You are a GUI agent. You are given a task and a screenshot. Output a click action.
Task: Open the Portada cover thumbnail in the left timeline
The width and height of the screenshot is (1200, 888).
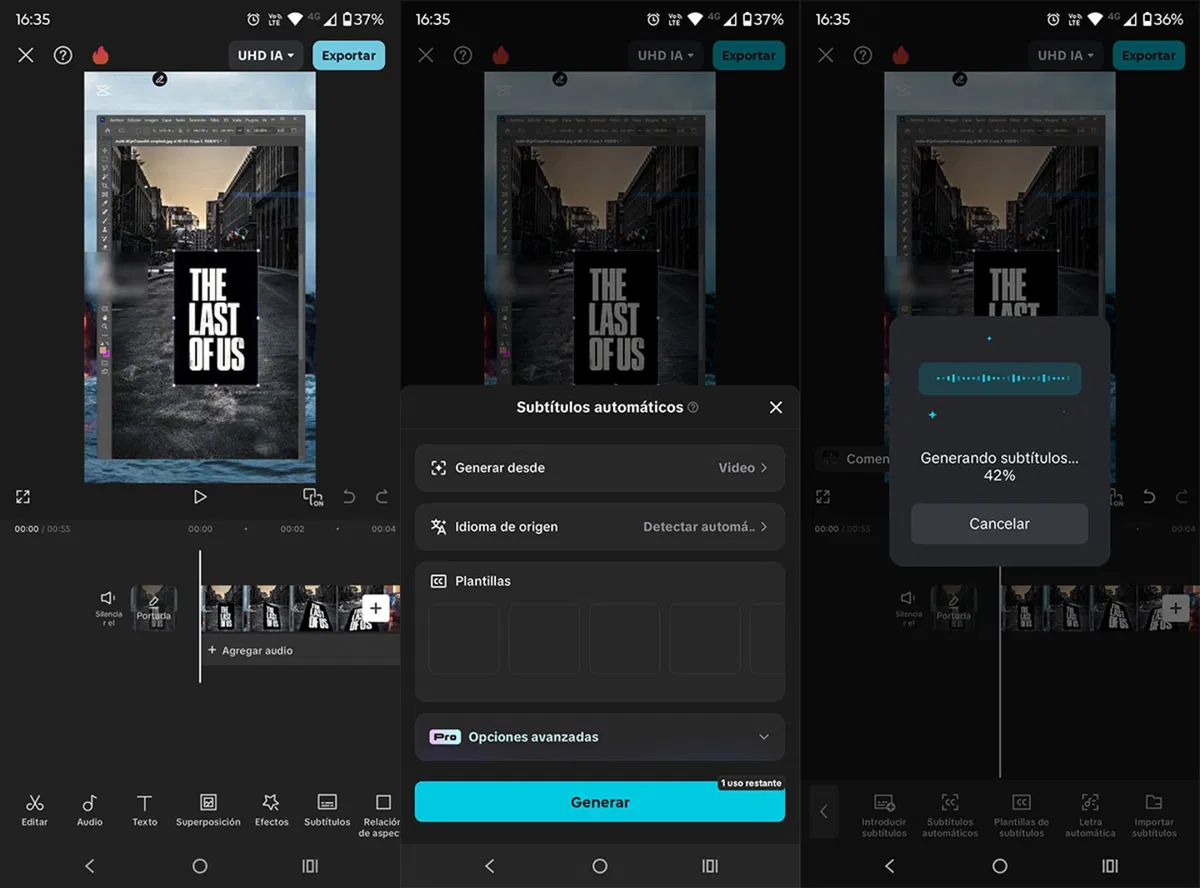[154, 608]
